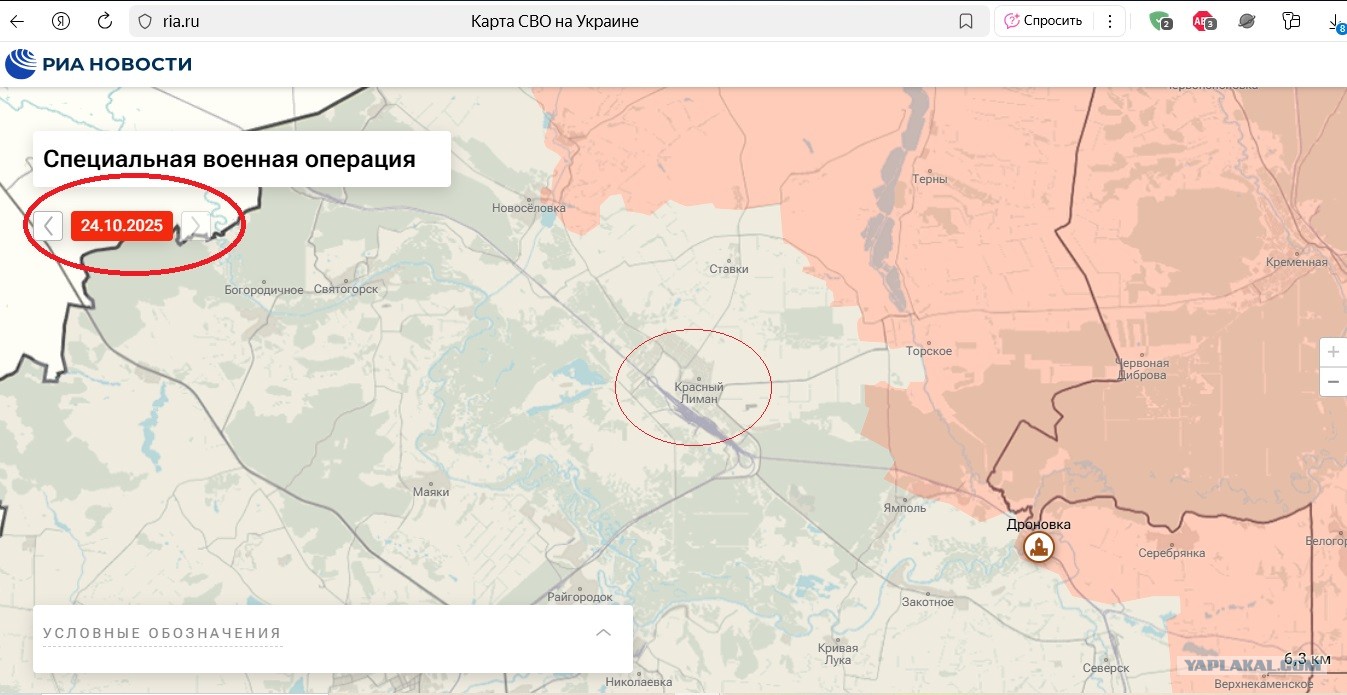Click the 'Дроновка' map label

[1038, 524]
